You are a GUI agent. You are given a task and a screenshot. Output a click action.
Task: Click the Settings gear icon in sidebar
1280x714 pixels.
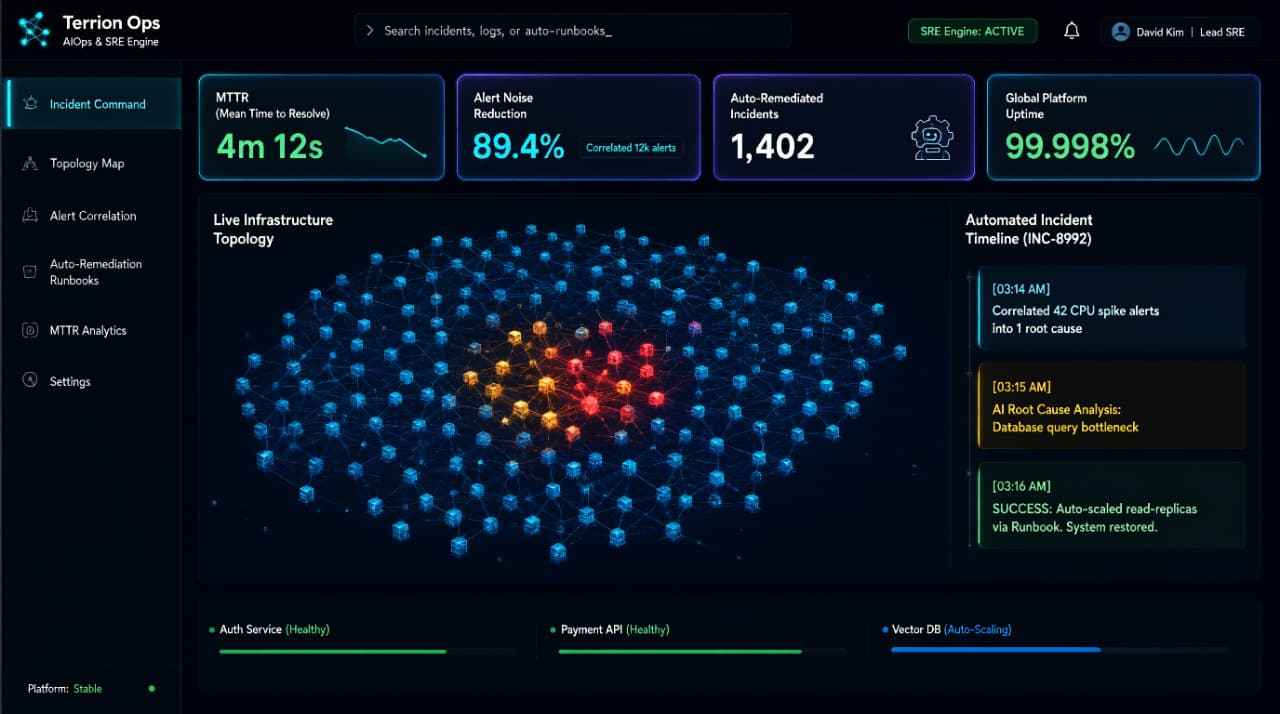[x=30, y=381]
